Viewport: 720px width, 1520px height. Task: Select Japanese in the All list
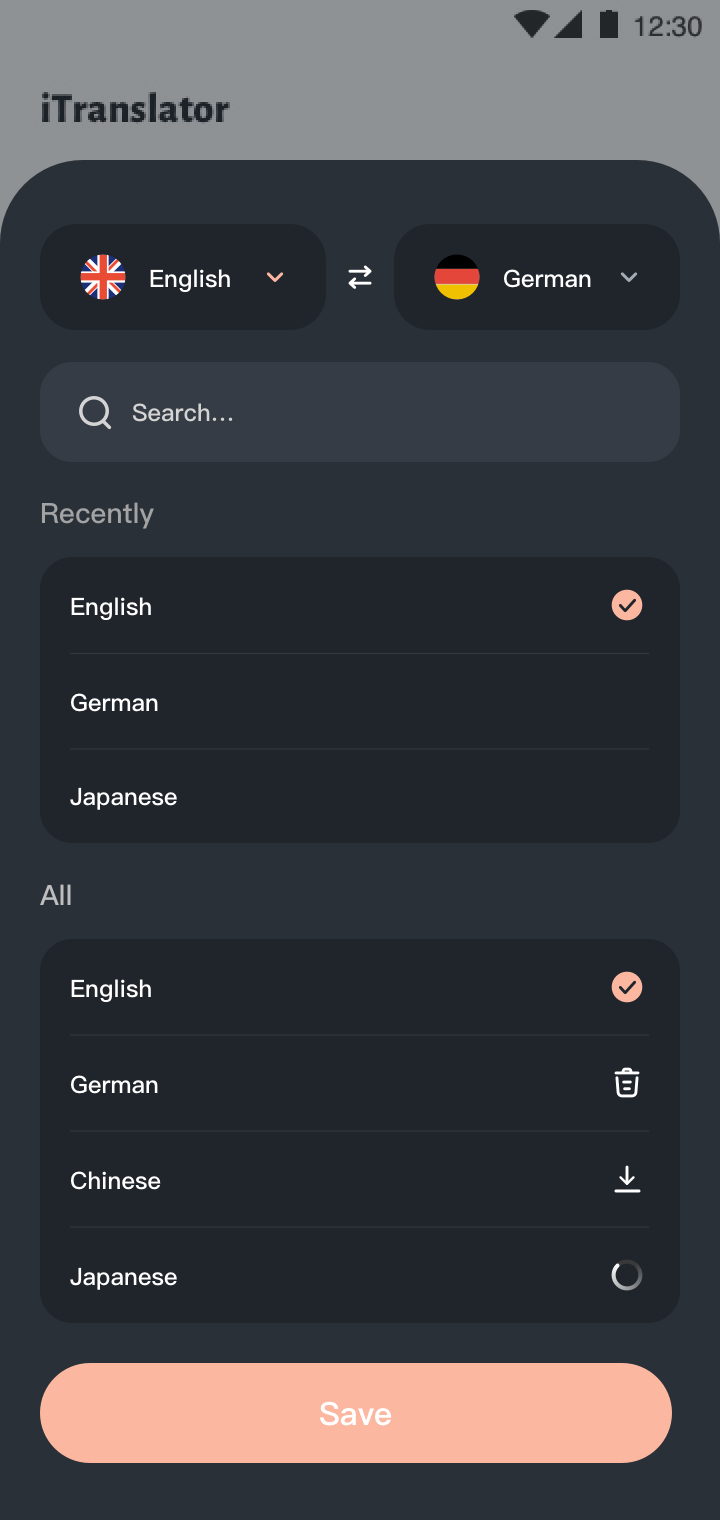tap(124, 1277)
